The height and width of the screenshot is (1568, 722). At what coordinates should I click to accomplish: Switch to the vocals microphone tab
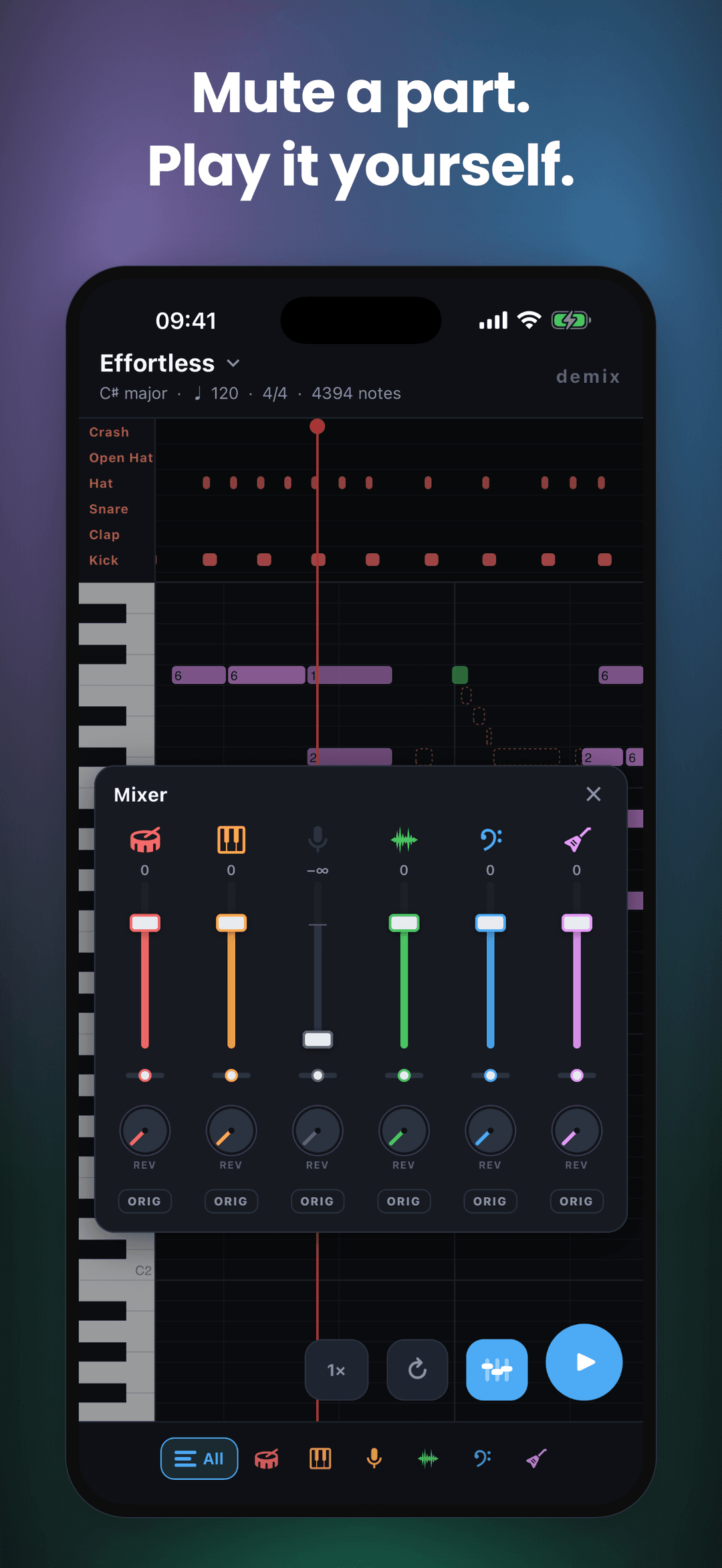[374, 1458]
